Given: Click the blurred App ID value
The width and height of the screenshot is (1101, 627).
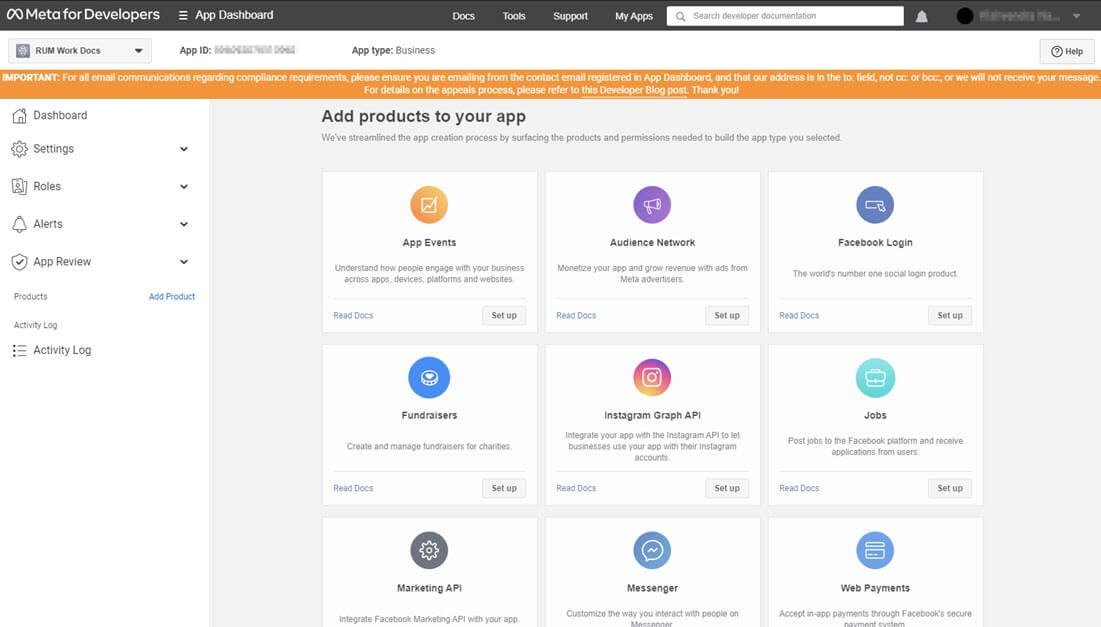Looking at the screenshot, I should click(255, 50).
